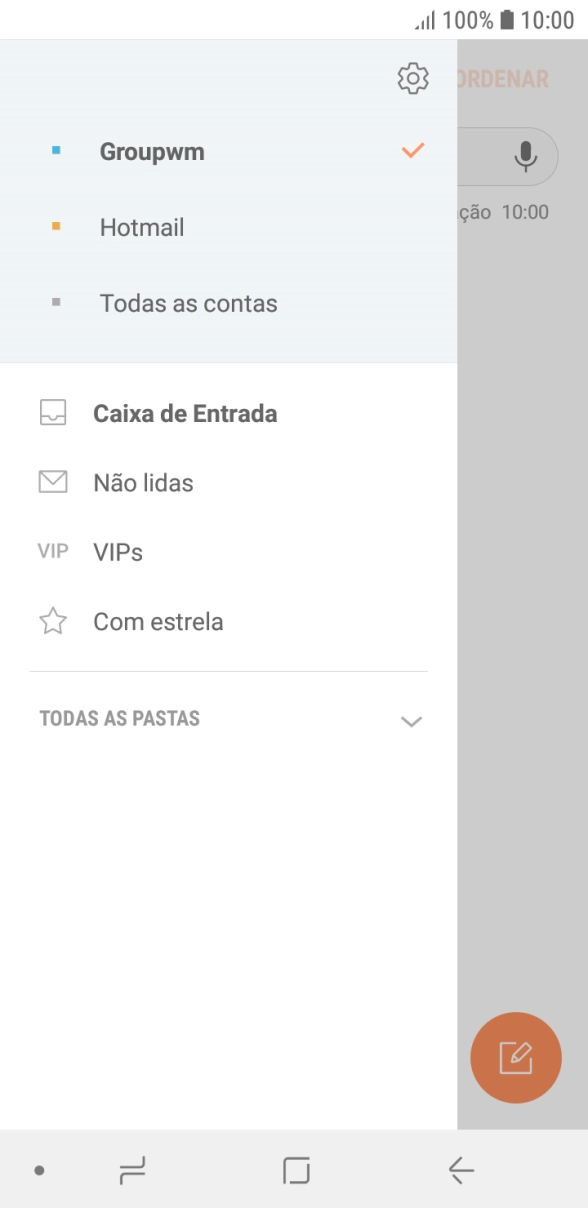This screenshot has width=588, height=1208.
Task: Open the ORDENAR sorting options
Action: pyautogui.click(x=510, y=77)
